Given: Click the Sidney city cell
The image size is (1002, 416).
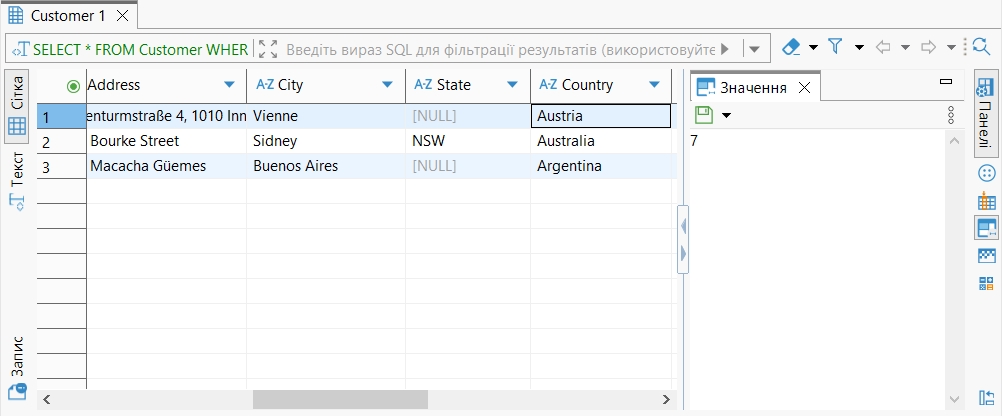Looking at the screenshot, I should (326, 141).
